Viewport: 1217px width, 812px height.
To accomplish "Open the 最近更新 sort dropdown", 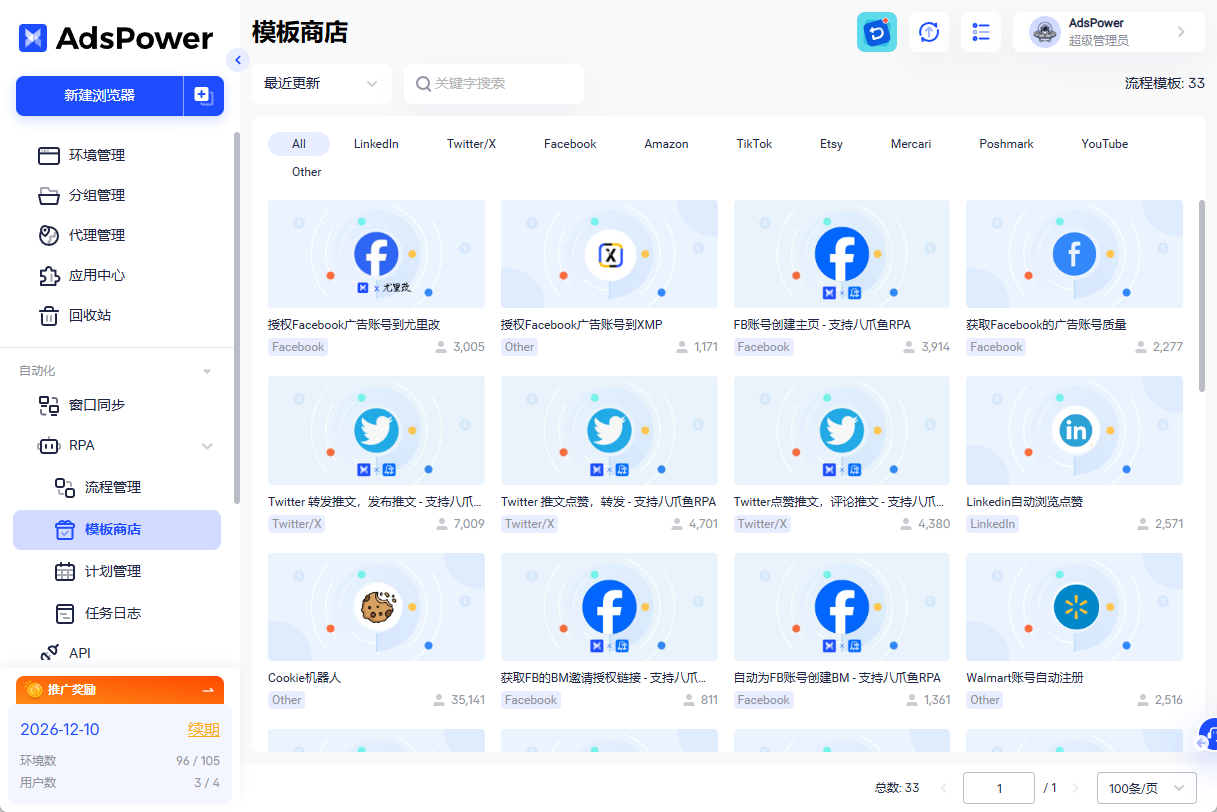I will (321, 84).
